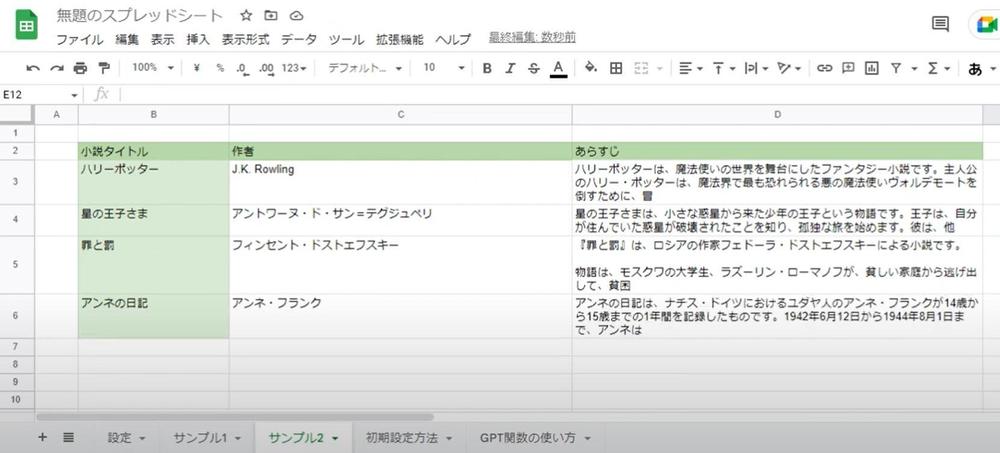Open the all sheets list icon
Viewport: 1000px width, 453px height.
pos(69,437)
